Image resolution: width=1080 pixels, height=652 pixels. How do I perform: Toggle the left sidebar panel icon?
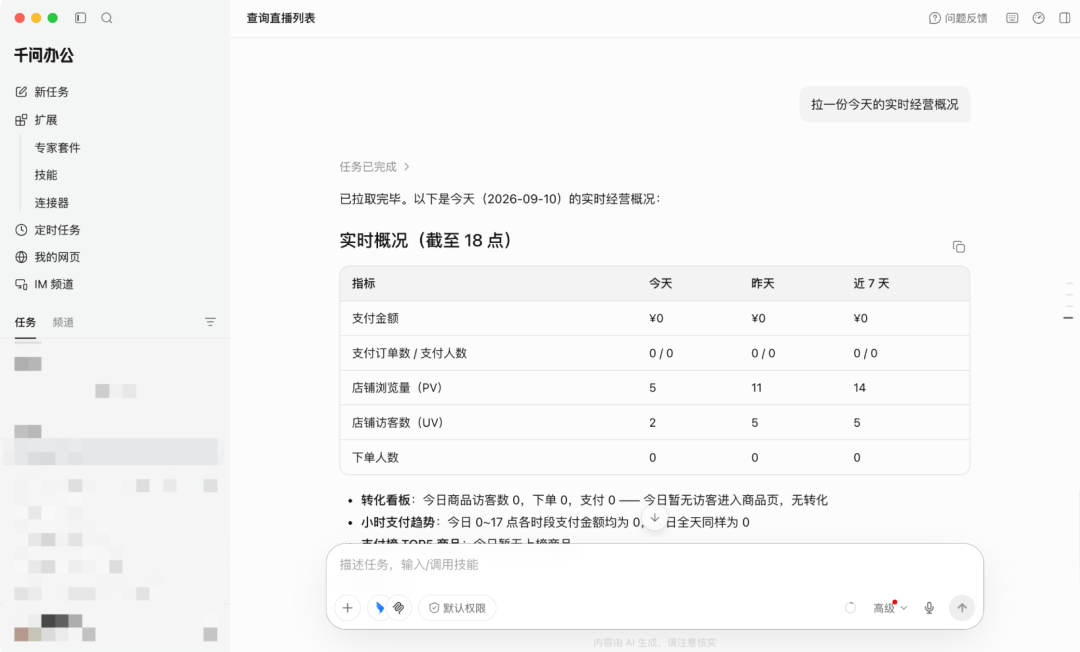81,18
